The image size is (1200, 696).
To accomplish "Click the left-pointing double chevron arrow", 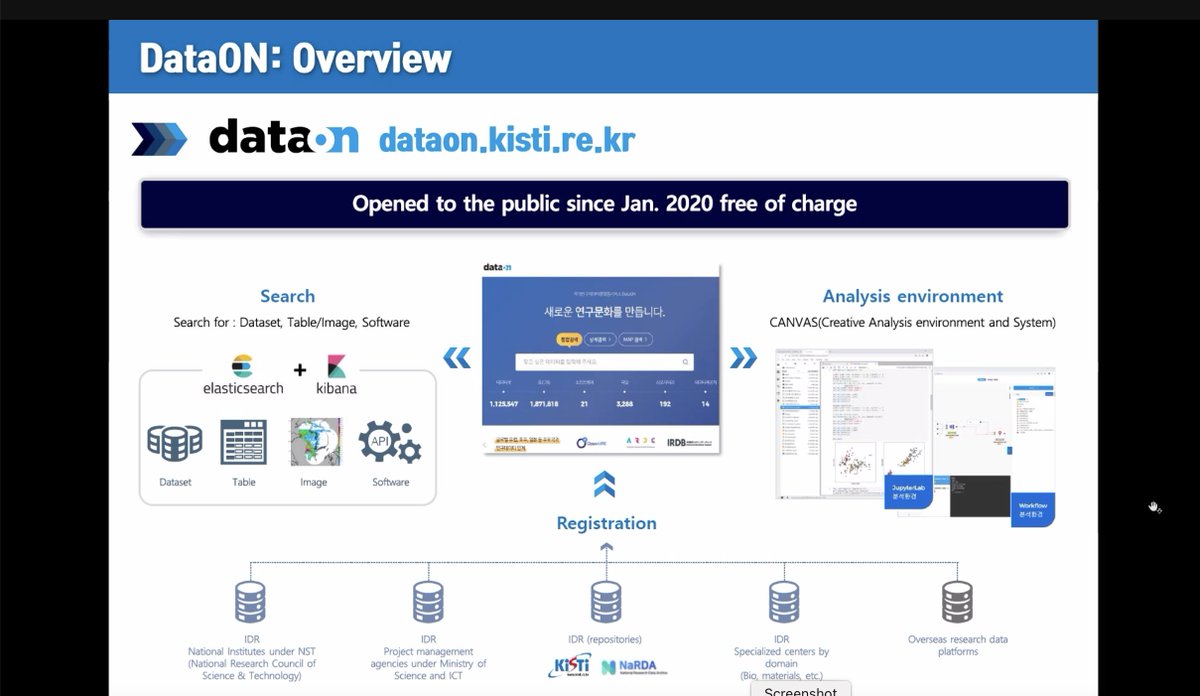I will [457, 357].
